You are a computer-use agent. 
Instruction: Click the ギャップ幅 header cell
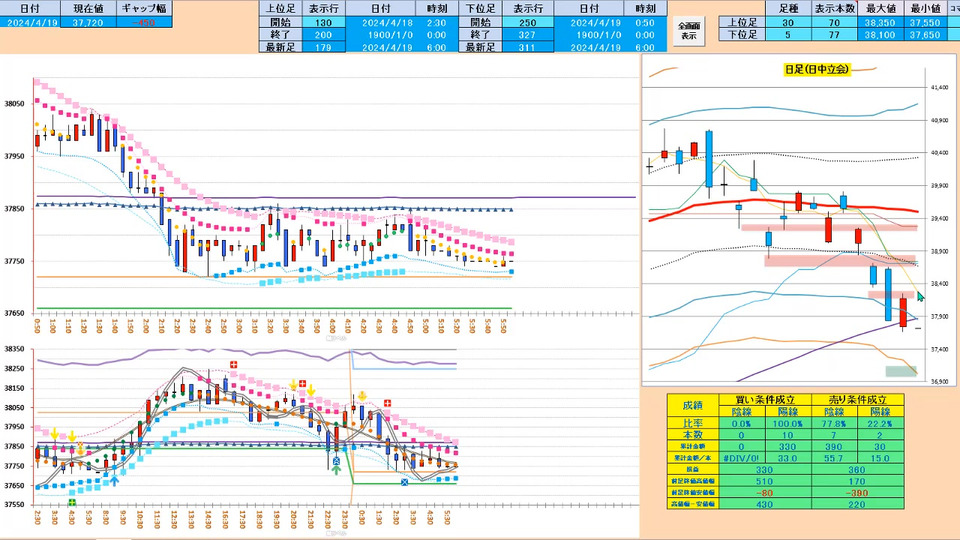pos(143,9)
